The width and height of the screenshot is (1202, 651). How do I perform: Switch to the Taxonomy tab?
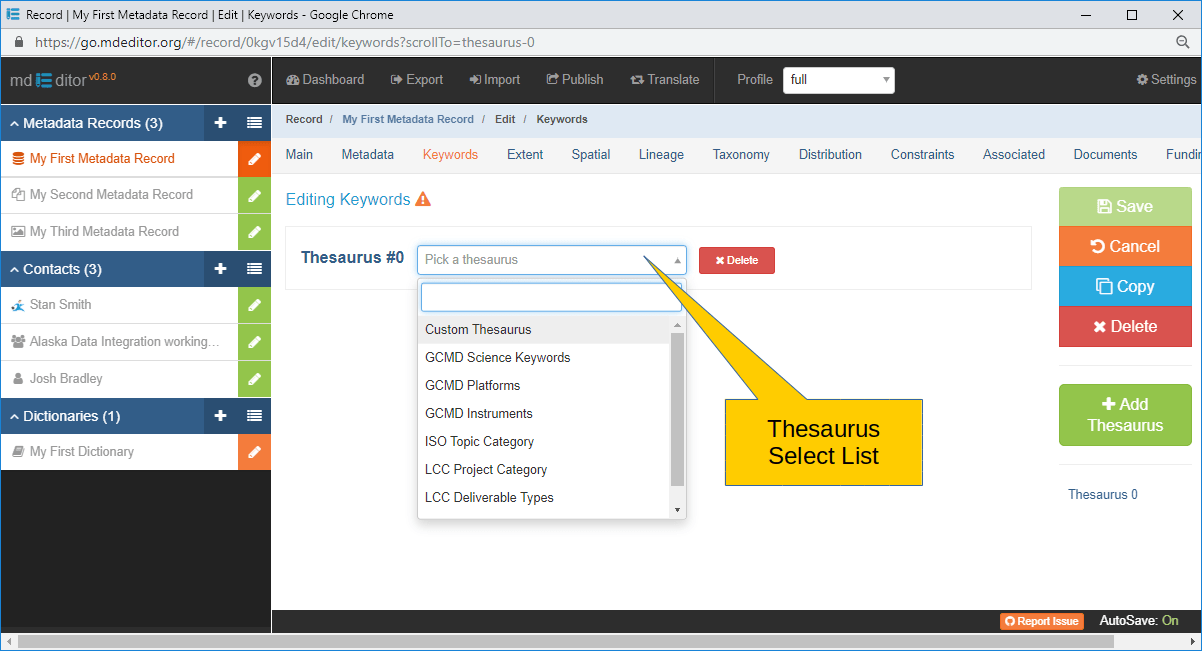740,154
